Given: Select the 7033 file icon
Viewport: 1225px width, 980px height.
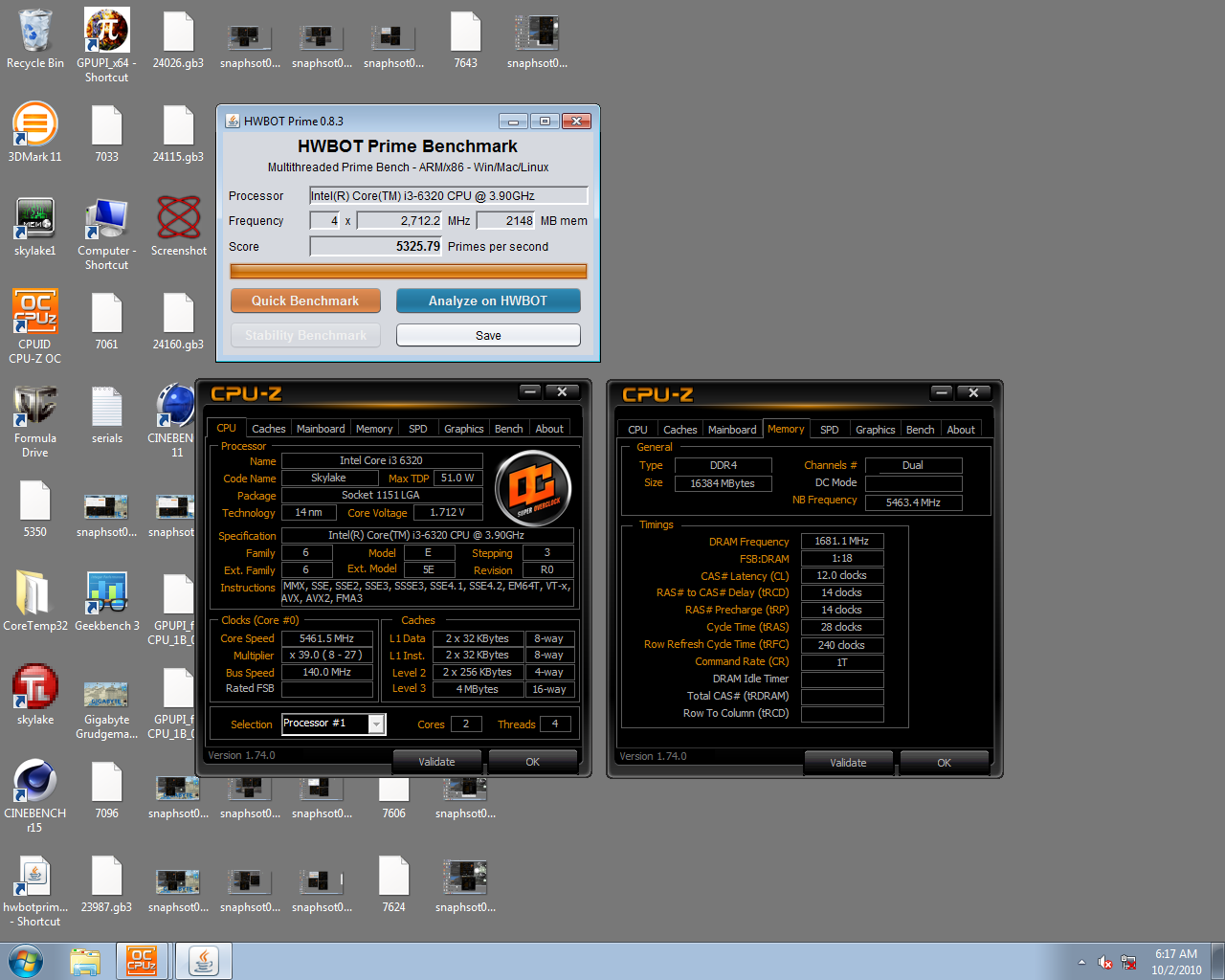Looking at the screenshot, I should click(106, 133).
